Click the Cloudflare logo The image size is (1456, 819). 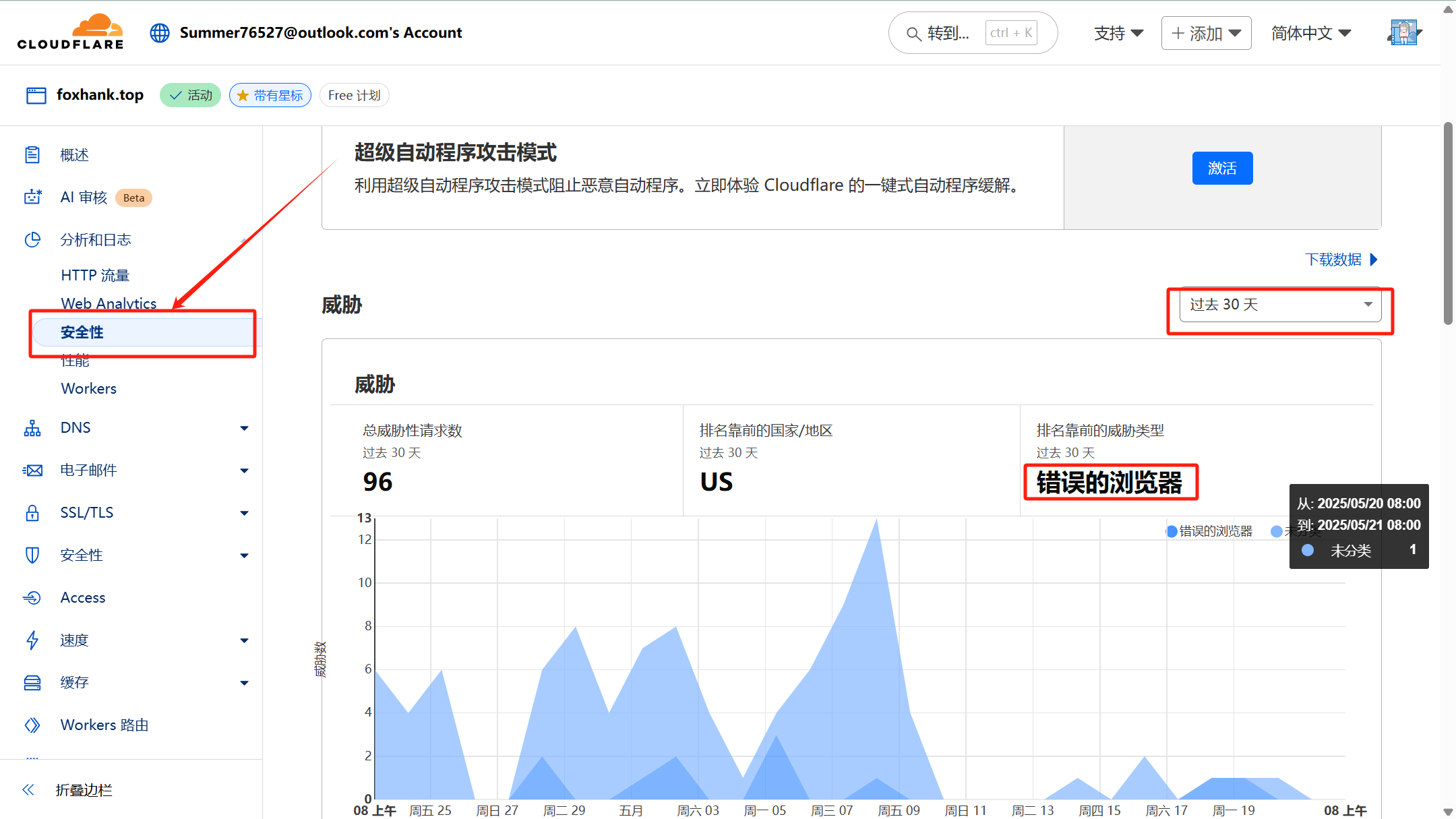(x=70, y=32)
